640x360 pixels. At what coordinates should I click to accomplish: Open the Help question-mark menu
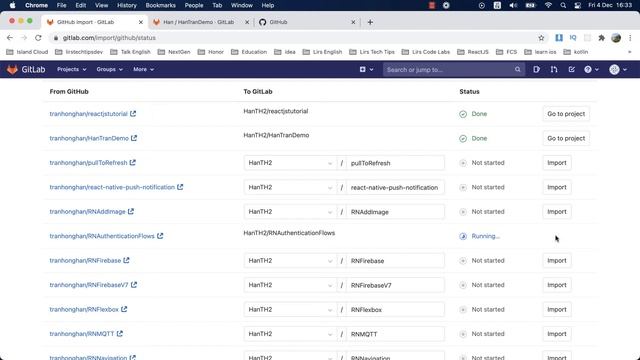[591, 70]
